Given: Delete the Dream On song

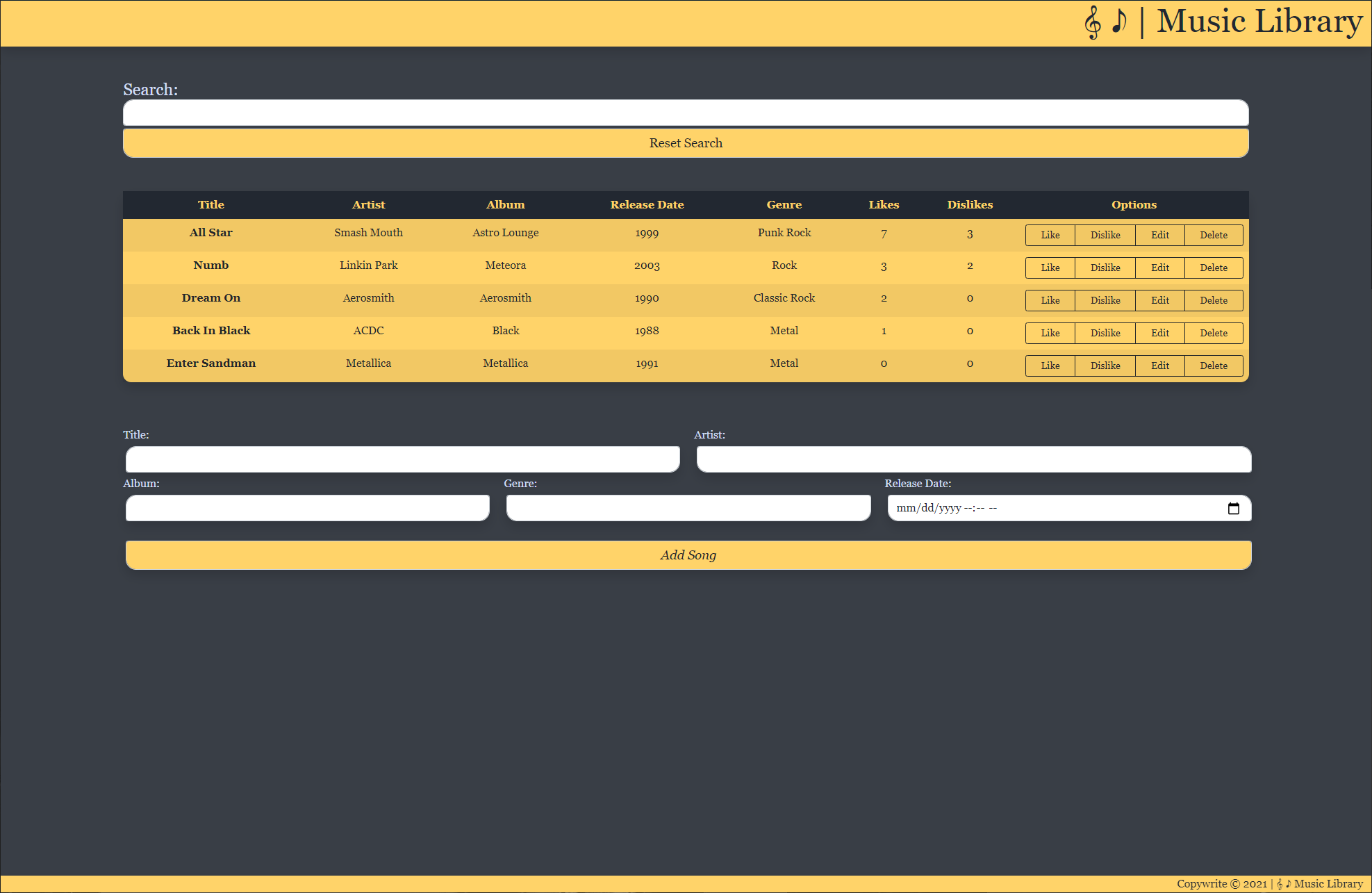Looking at the screenshot, I should [1214, 301].
